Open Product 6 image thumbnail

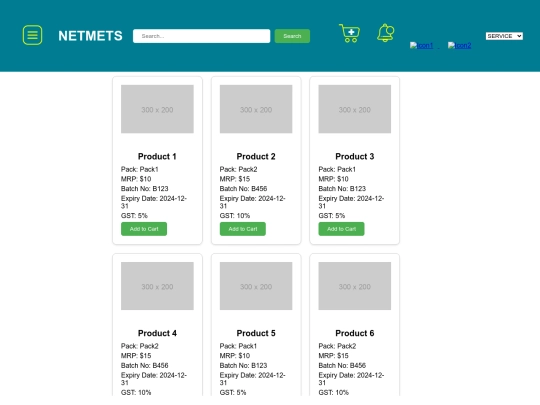pyautogui.click(x=355, y=286)
